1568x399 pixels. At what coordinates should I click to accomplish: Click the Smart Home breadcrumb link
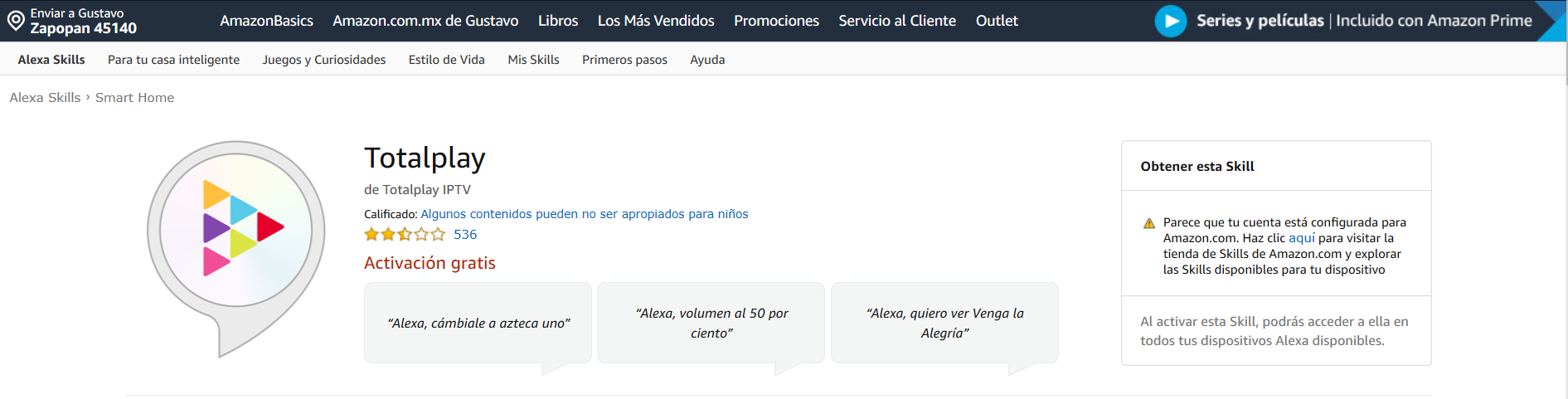(134, 98)
